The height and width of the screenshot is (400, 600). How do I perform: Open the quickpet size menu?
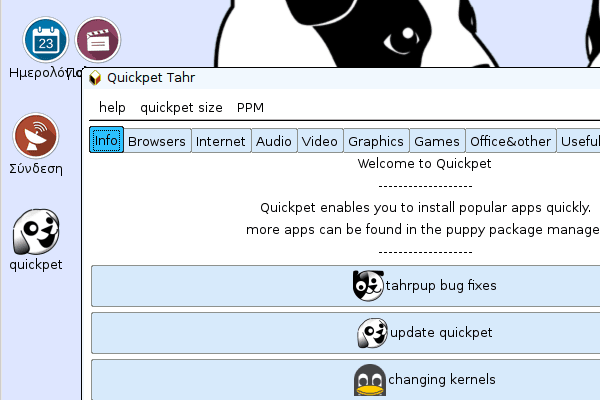coord(181,108)
